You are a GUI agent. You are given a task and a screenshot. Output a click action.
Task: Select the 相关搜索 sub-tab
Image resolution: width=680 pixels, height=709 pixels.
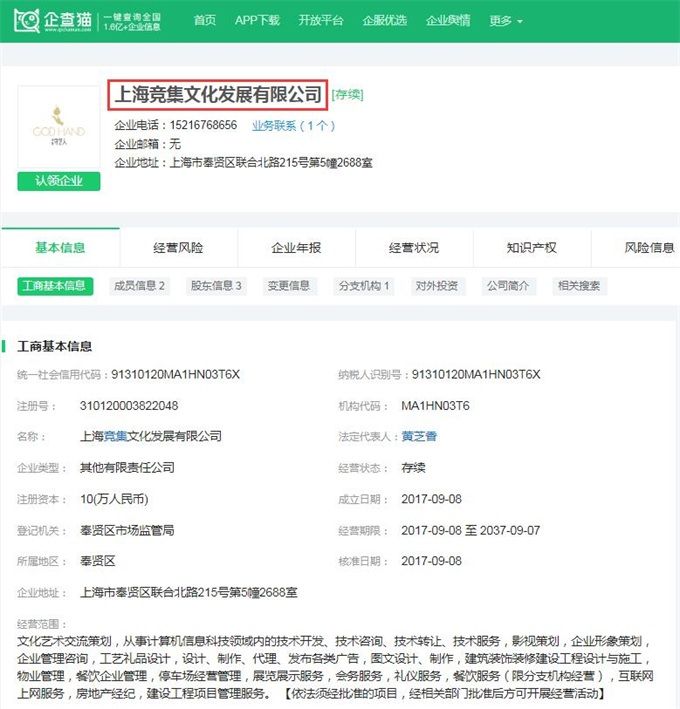pos(579,286)
